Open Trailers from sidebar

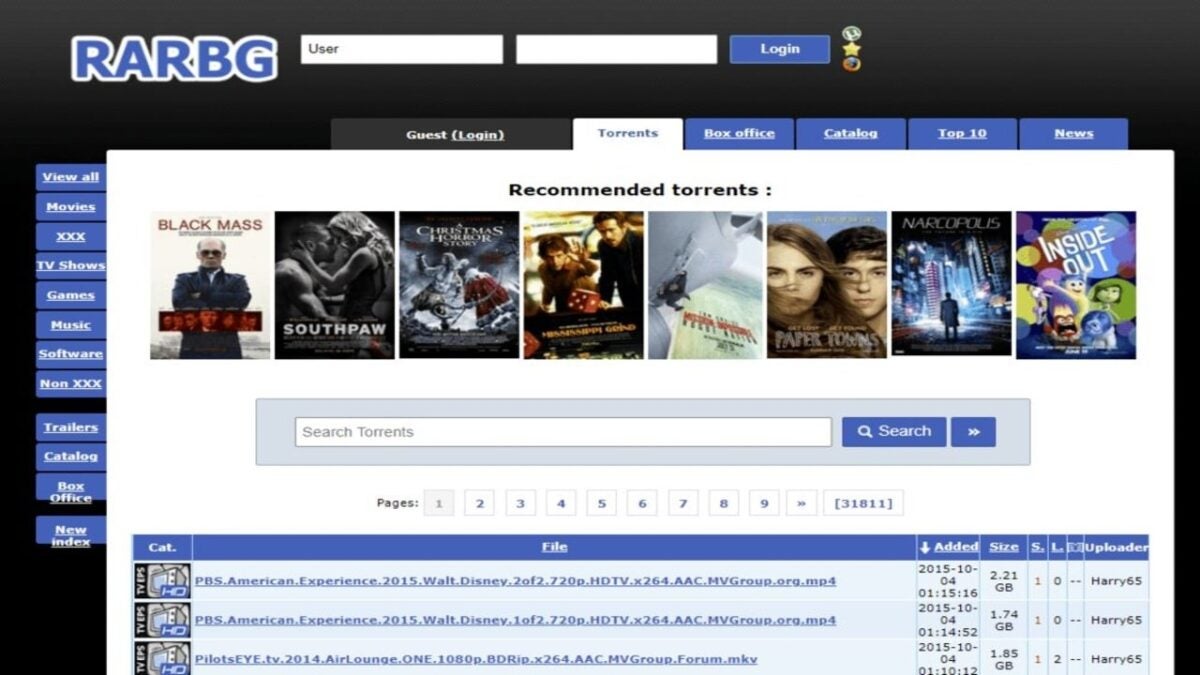point(71,427)
